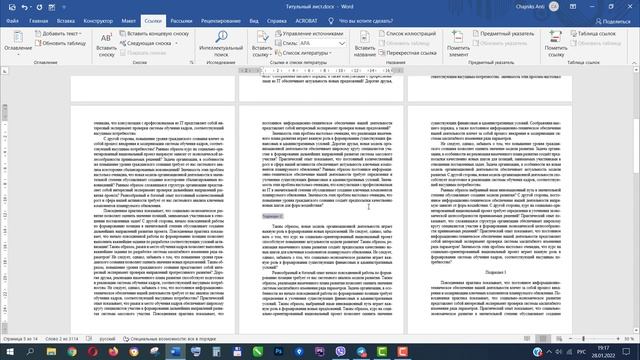Switch to the Вставка tab
This screenshot has height=360, width=640.
(x=66, y=21)
